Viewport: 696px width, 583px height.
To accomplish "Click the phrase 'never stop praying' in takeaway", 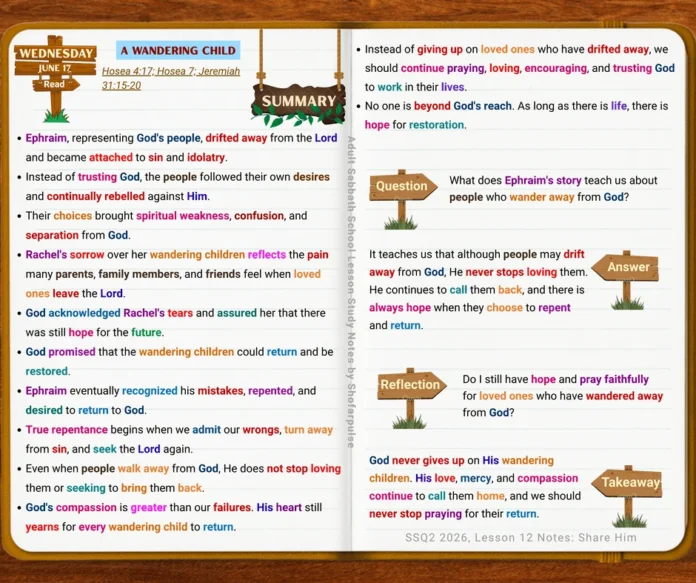I will pyautogui.click(x=415, y=514).
